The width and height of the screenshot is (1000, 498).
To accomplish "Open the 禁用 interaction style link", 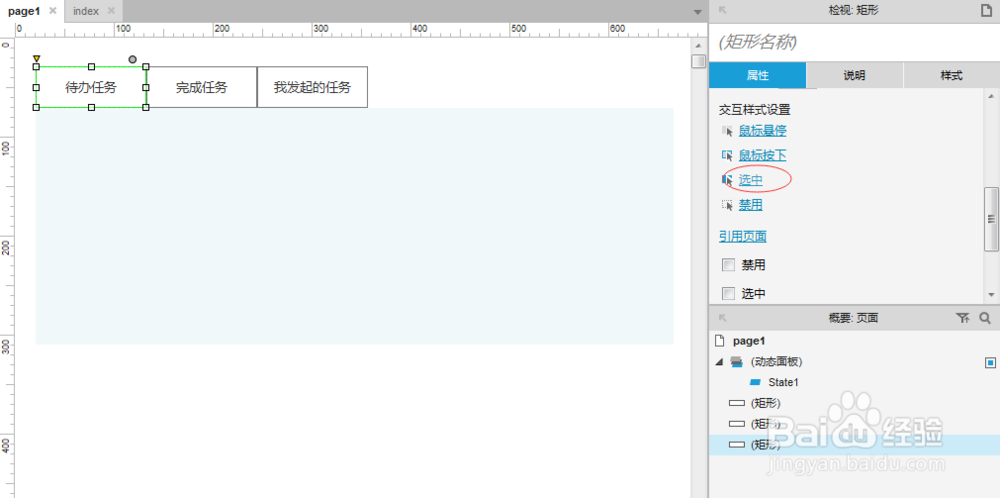I will point(751,205).
